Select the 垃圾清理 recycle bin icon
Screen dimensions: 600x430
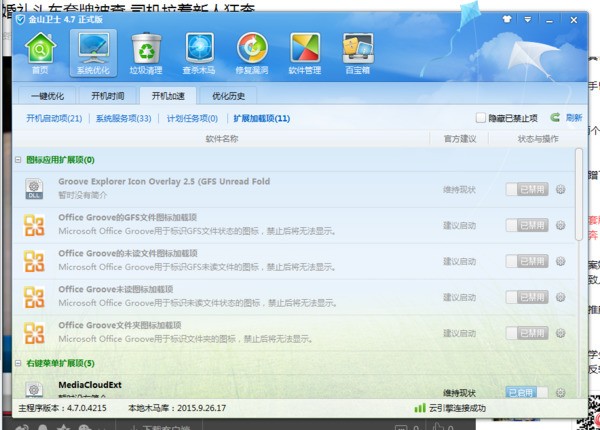pyautogui.click(x=146, y=48)
